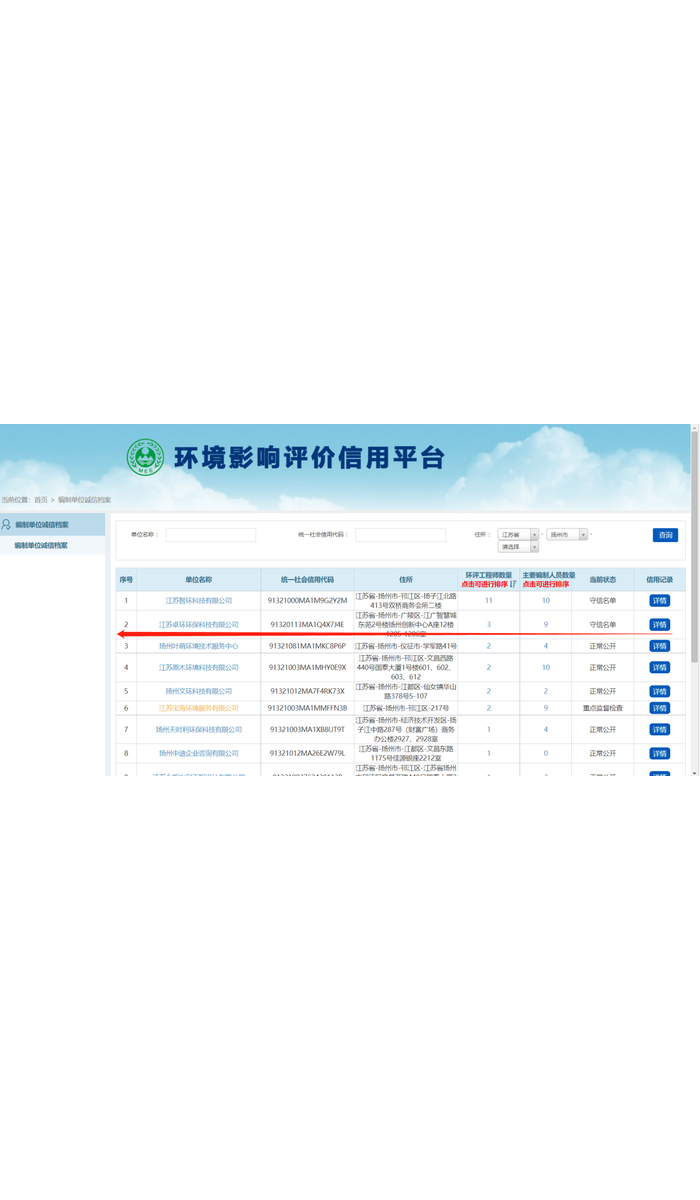
Task: Open 江苏宝海环境服务有限公司 link
Action: point(198,708)
